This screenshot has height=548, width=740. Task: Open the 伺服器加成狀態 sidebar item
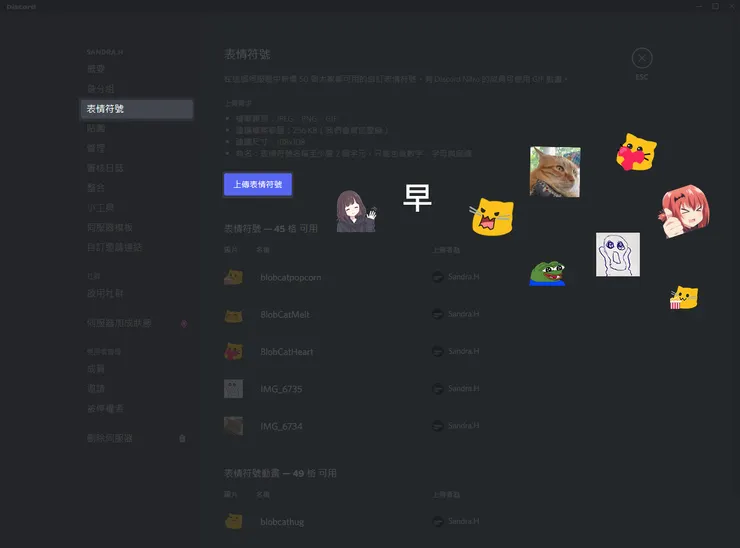(x=119, y=323)
